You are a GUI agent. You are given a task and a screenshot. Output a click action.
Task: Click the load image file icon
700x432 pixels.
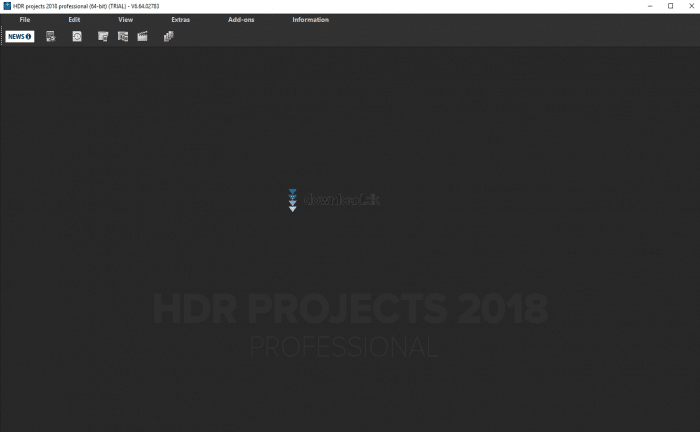tap(51, 37)
